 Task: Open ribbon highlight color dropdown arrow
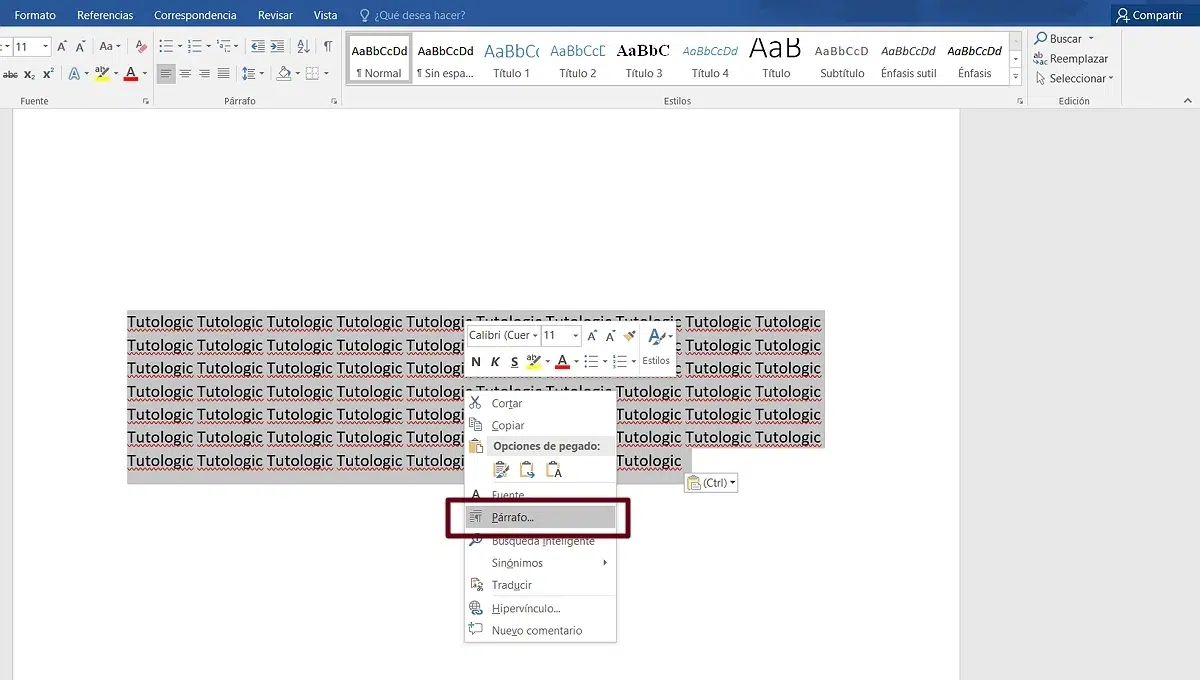tap(115, 74)
